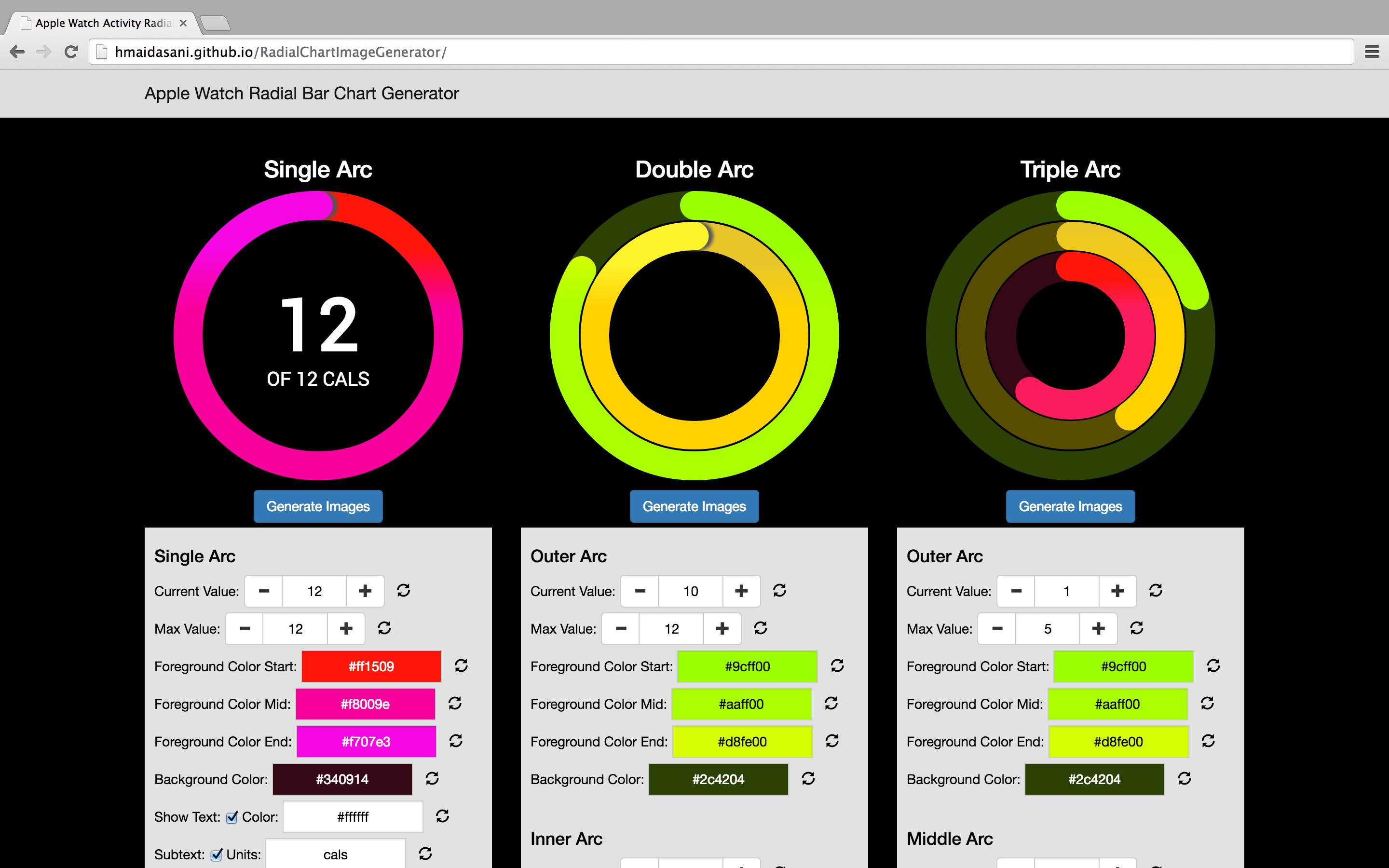This screenshot has height=868, width=1389.
Task: Click Generate Images under Single Arc
Action: point(318,506)
